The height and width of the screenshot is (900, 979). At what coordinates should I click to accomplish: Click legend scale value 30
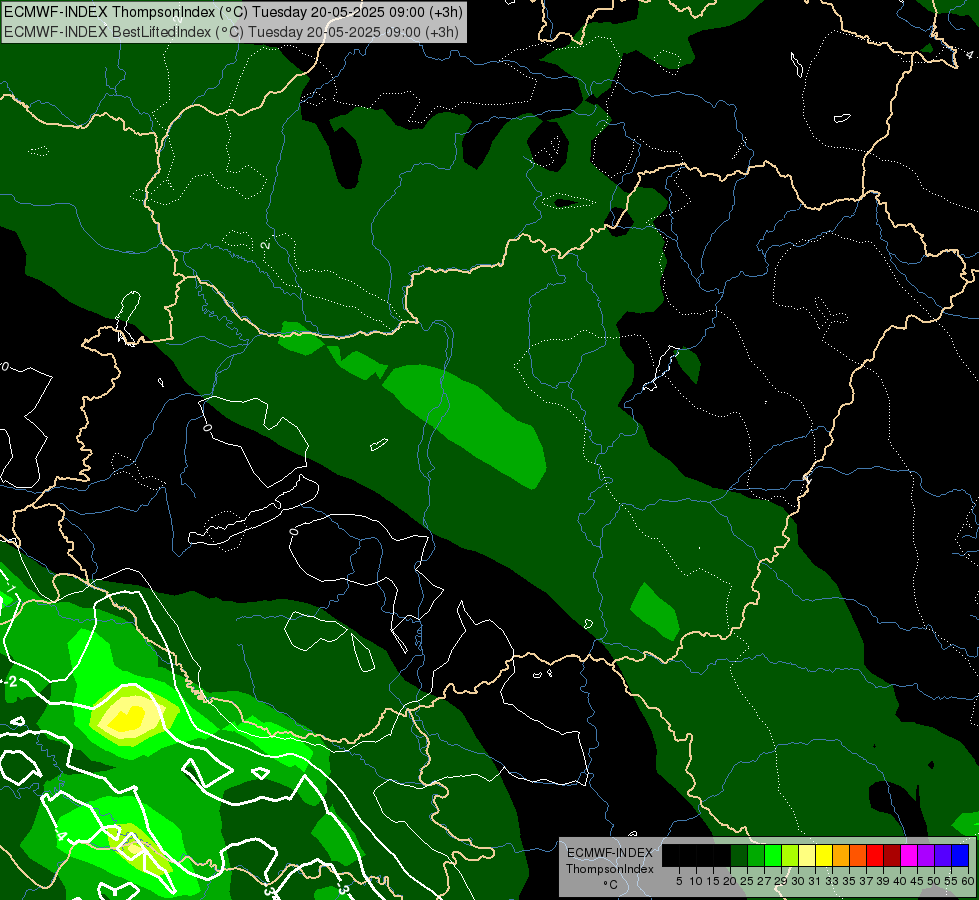pos(798,881)
